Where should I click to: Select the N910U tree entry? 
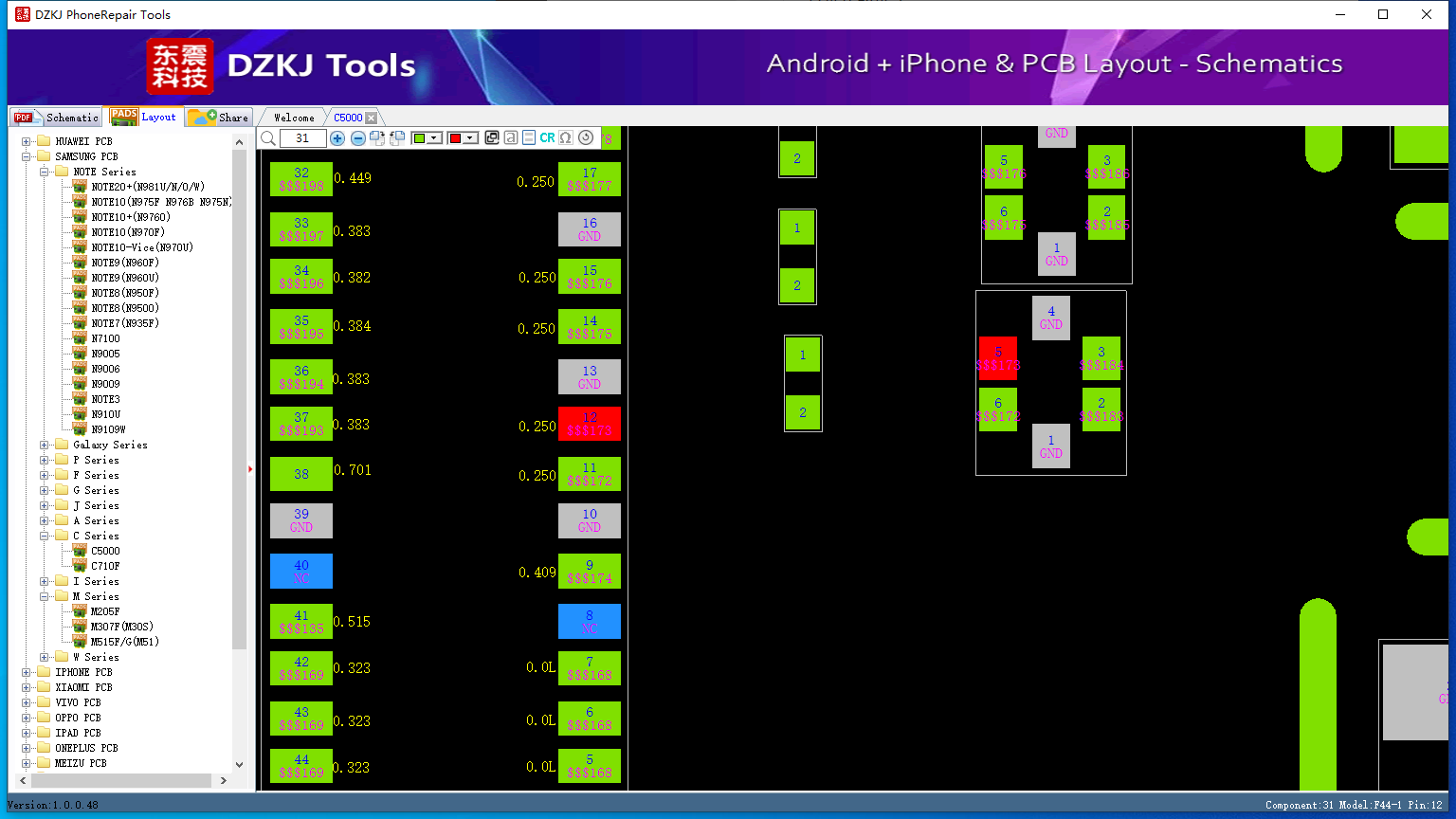106,414
